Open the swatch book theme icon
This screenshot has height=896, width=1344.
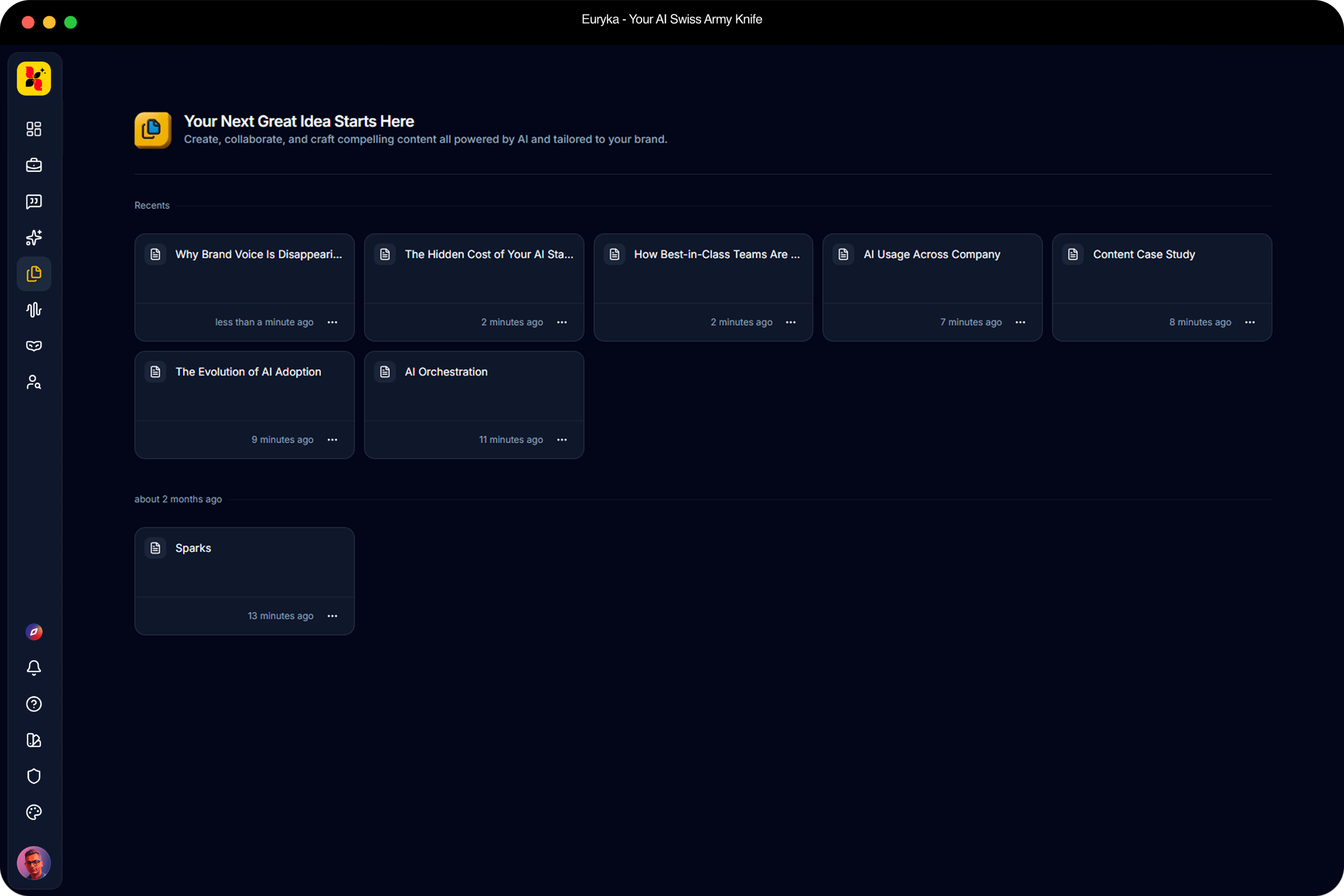coord(34,740)
